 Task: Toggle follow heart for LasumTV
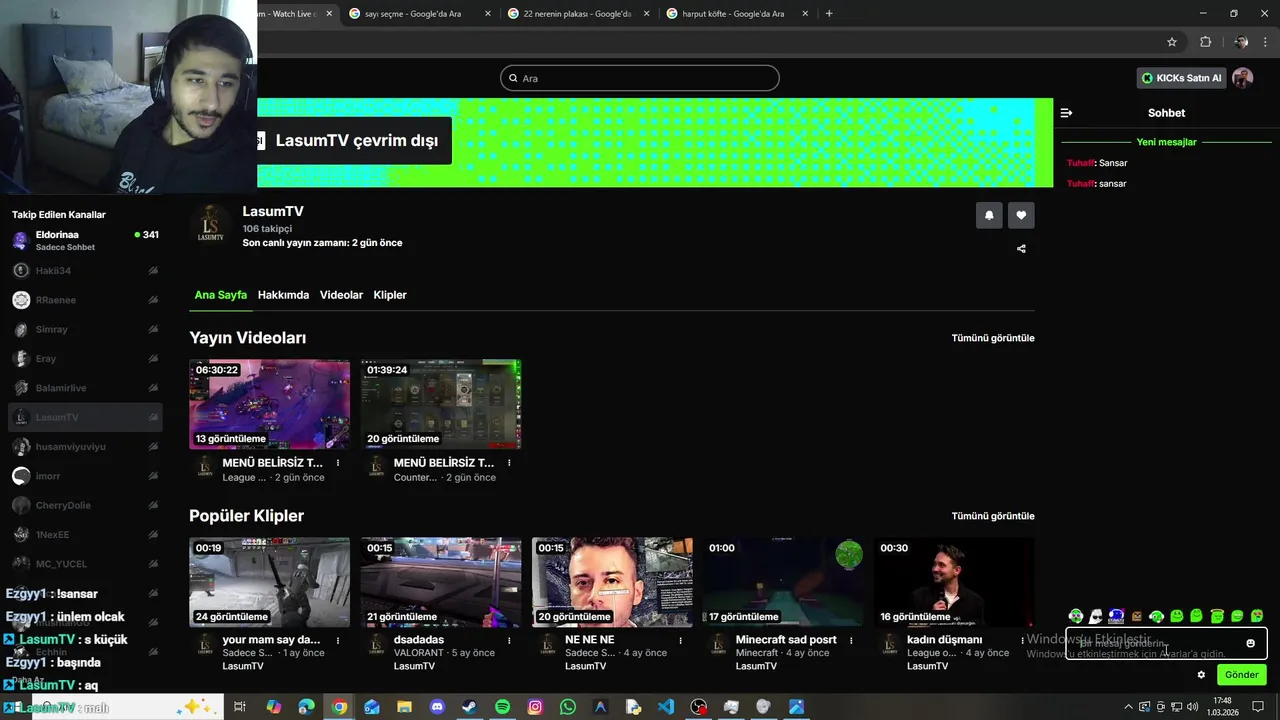click(x=1021, y=215)
